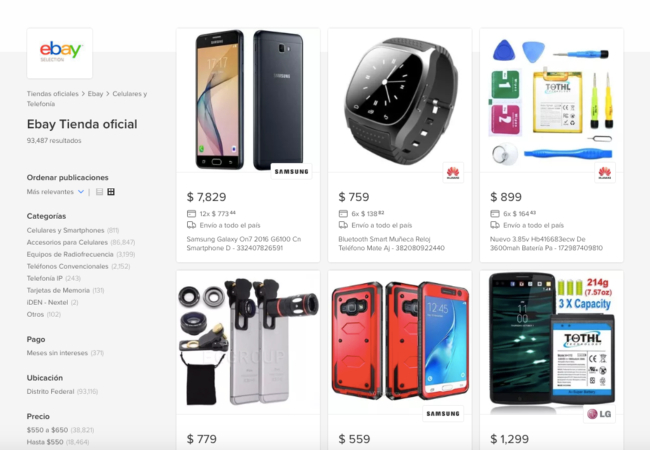
Task: Click Huawei brand badge on smartwatch card
Action: point(453,173)
